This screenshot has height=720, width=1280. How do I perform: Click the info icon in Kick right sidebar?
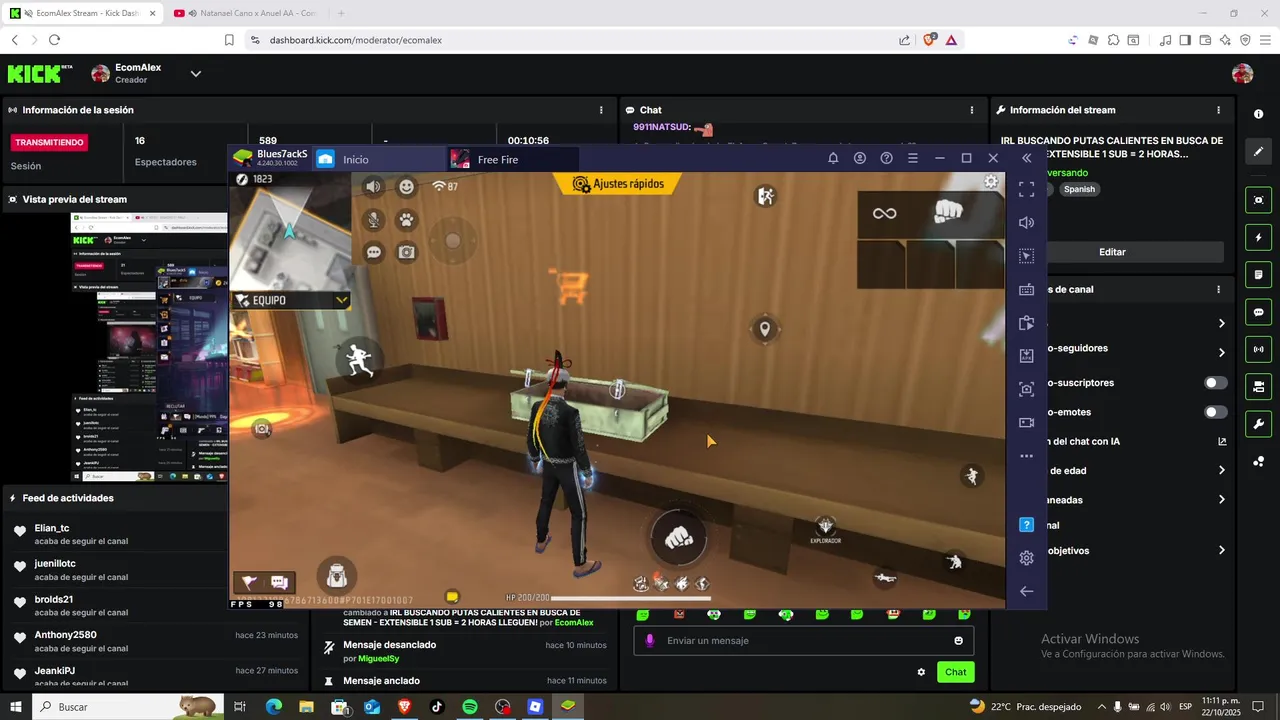[x=1258, y=114]
